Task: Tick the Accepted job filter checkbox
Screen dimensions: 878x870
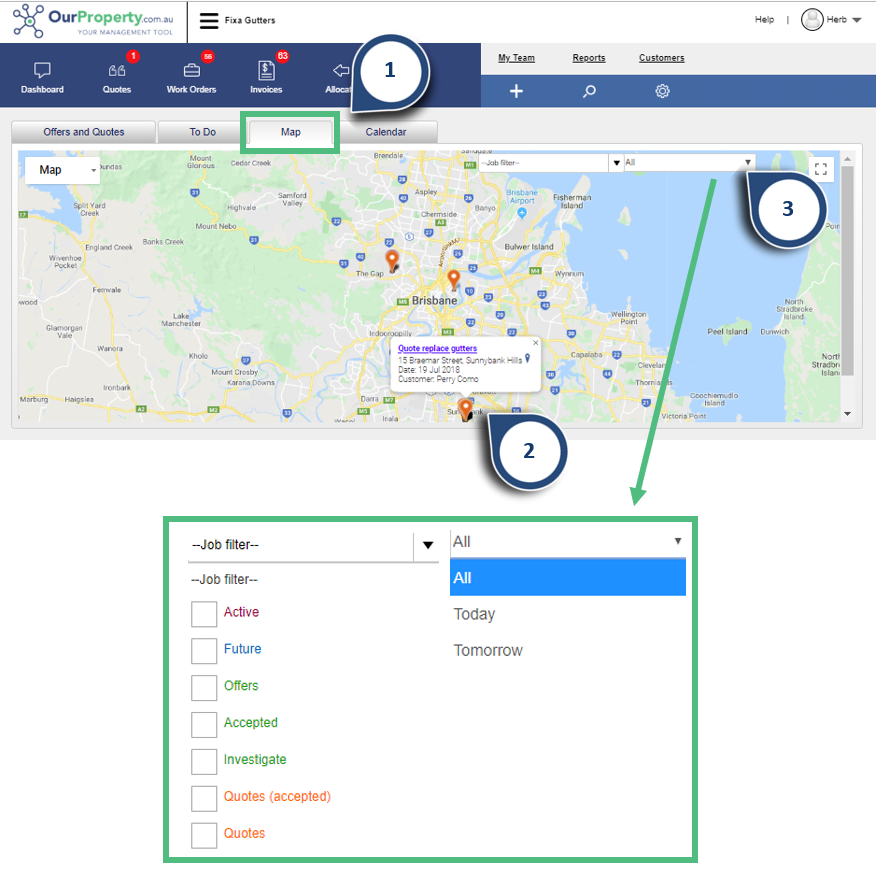Action: tap(204, 725)
